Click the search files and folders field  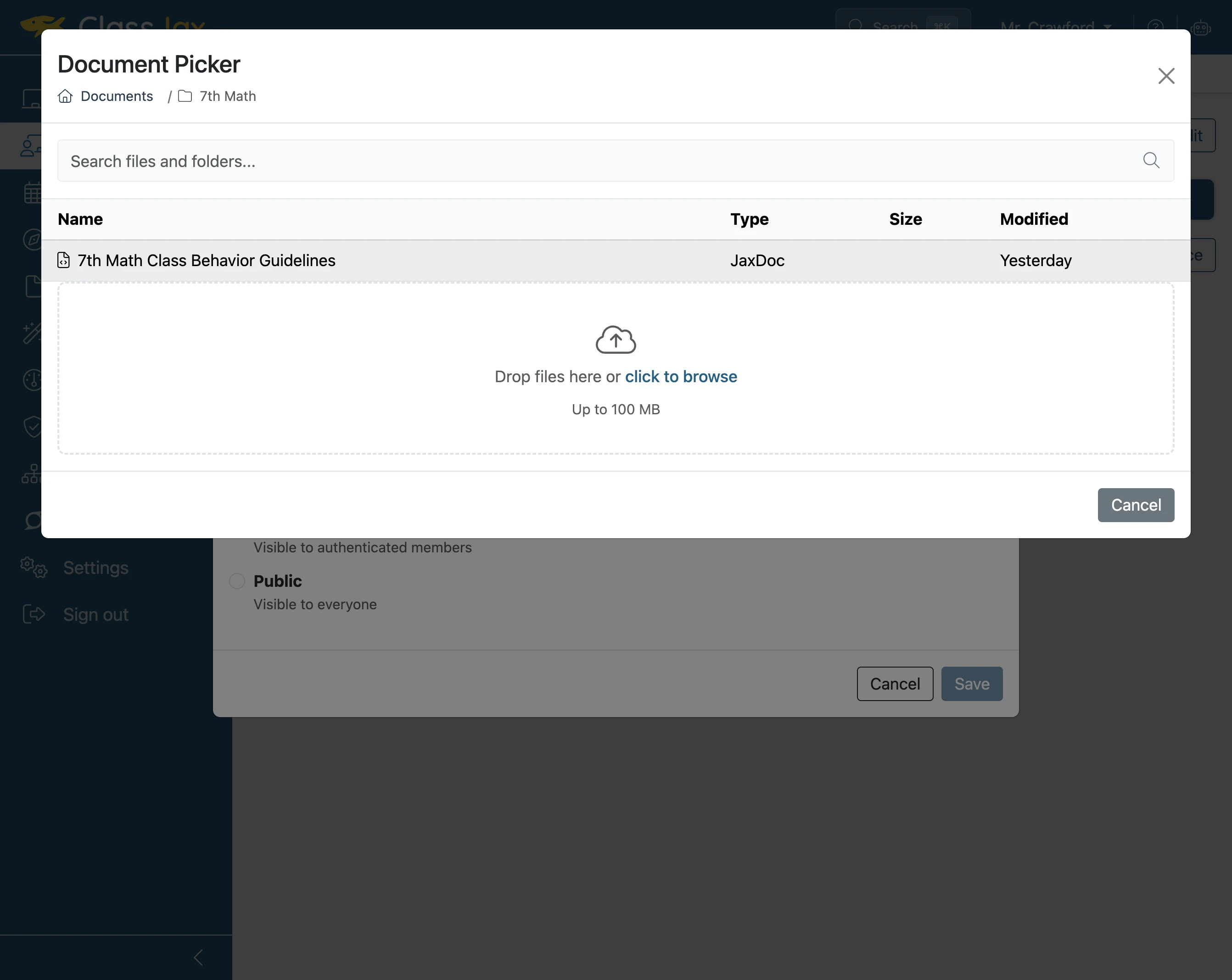click(616, 161)
